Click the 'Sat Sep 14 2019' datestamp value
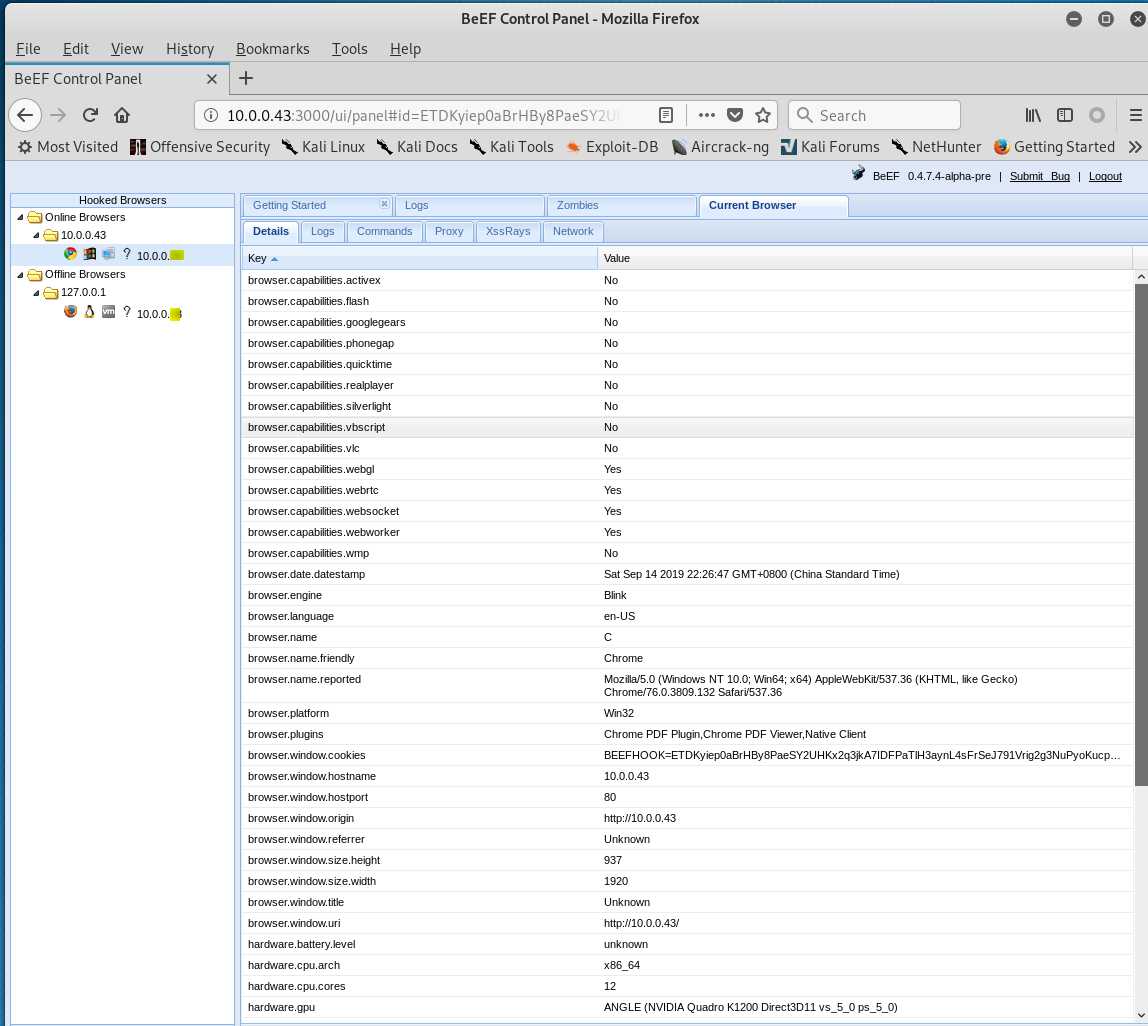The height and width of the screenshot is (1026, 1148). pos(751,574)
